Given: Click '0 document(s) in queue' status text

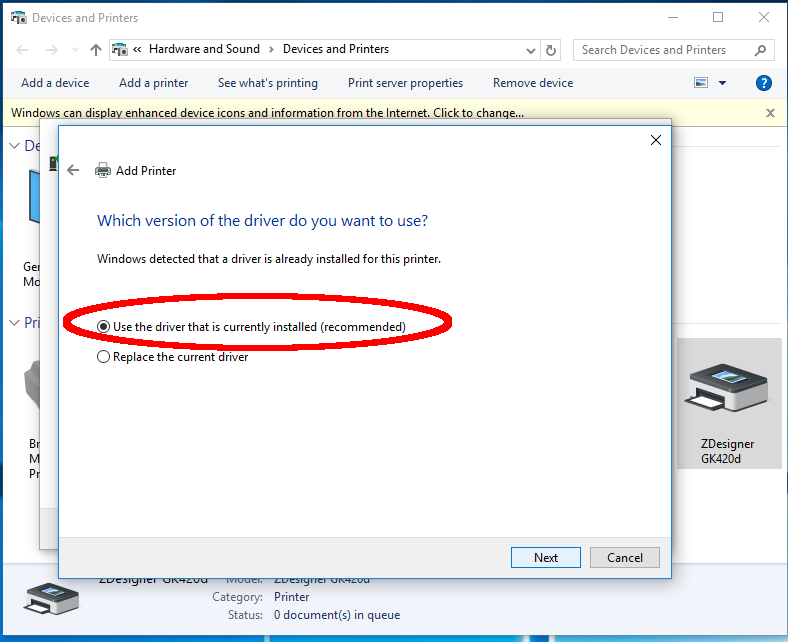Looking at the screenshot, I should 337,615.
